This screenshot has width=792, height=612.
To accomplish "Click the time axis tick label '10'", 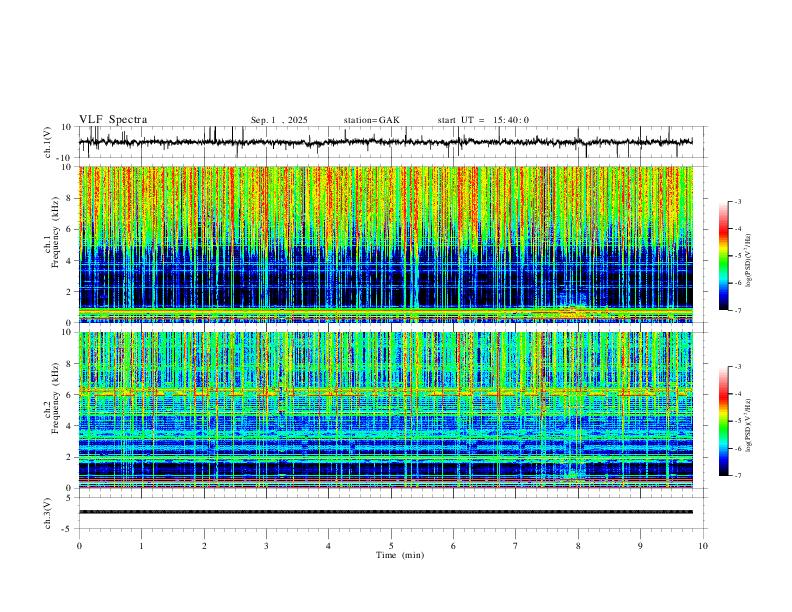I will point(703,546).
